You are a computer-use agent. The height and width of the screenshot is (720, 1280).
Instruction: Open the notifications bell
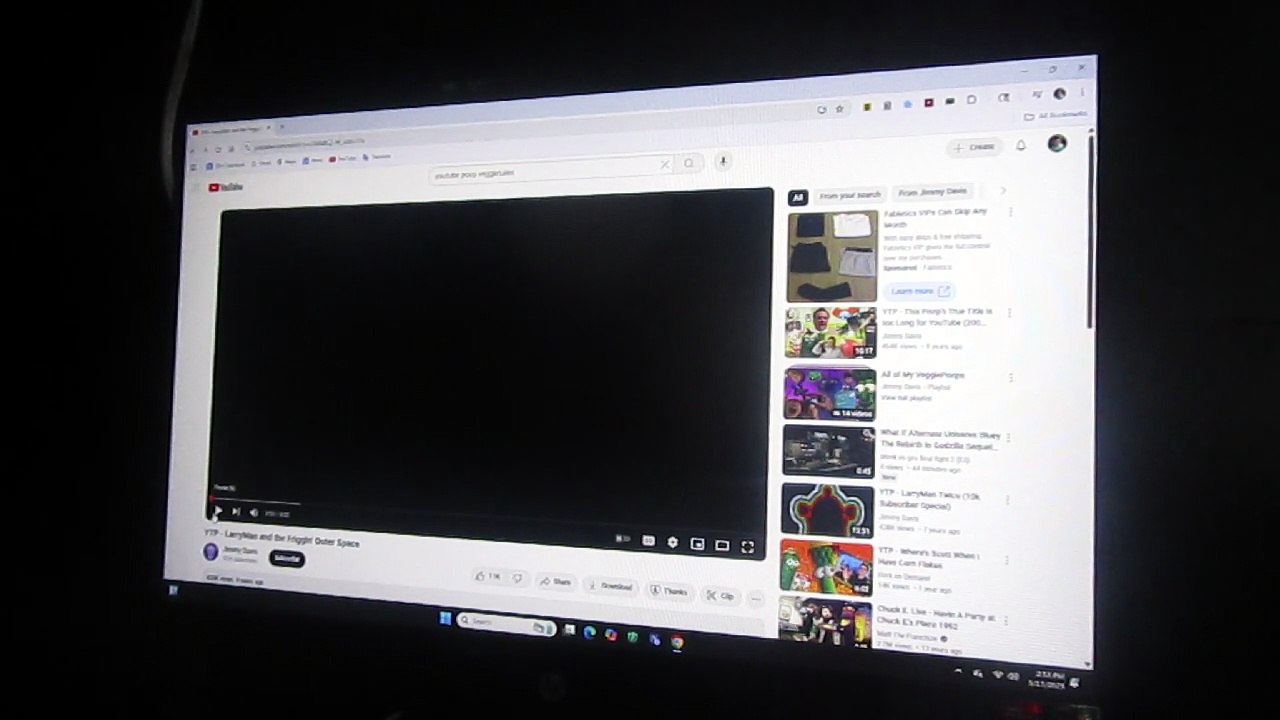(1021, 145)
